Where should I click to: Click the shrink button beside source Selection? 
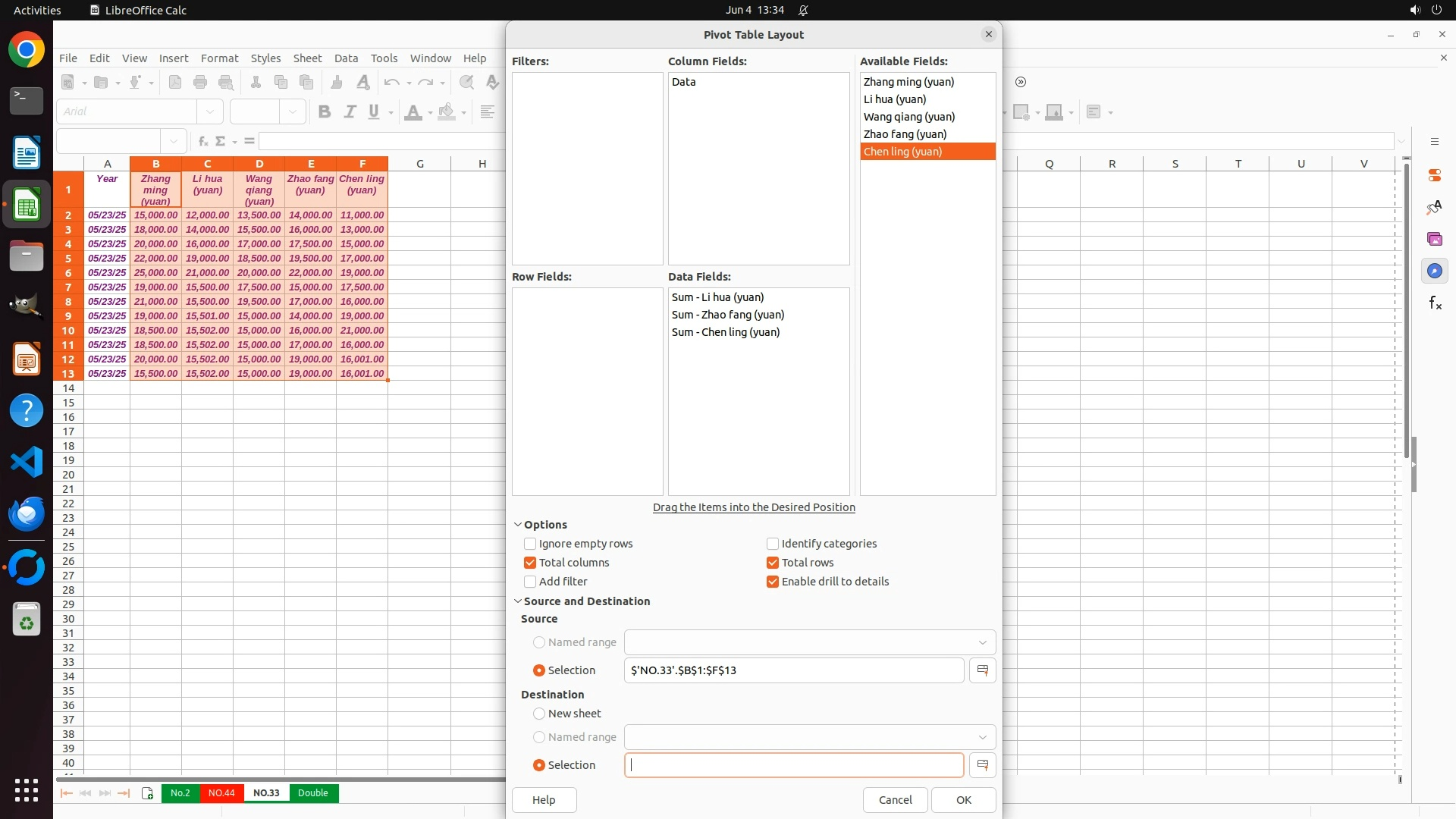[982, 670]
